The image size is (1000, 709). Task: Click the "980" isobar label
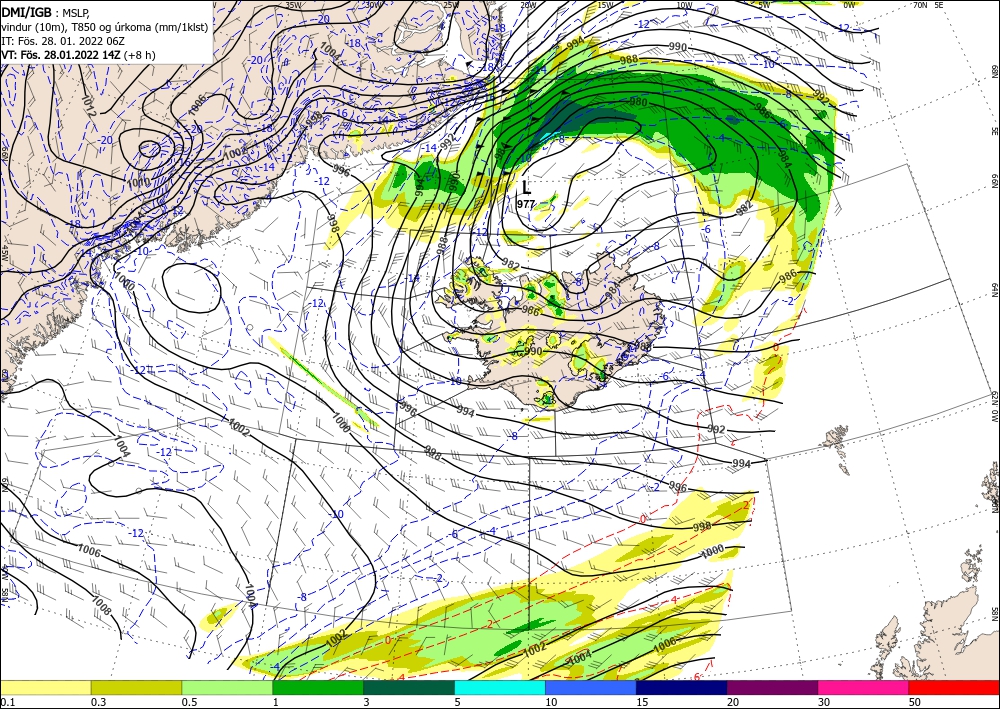[638, 102]
